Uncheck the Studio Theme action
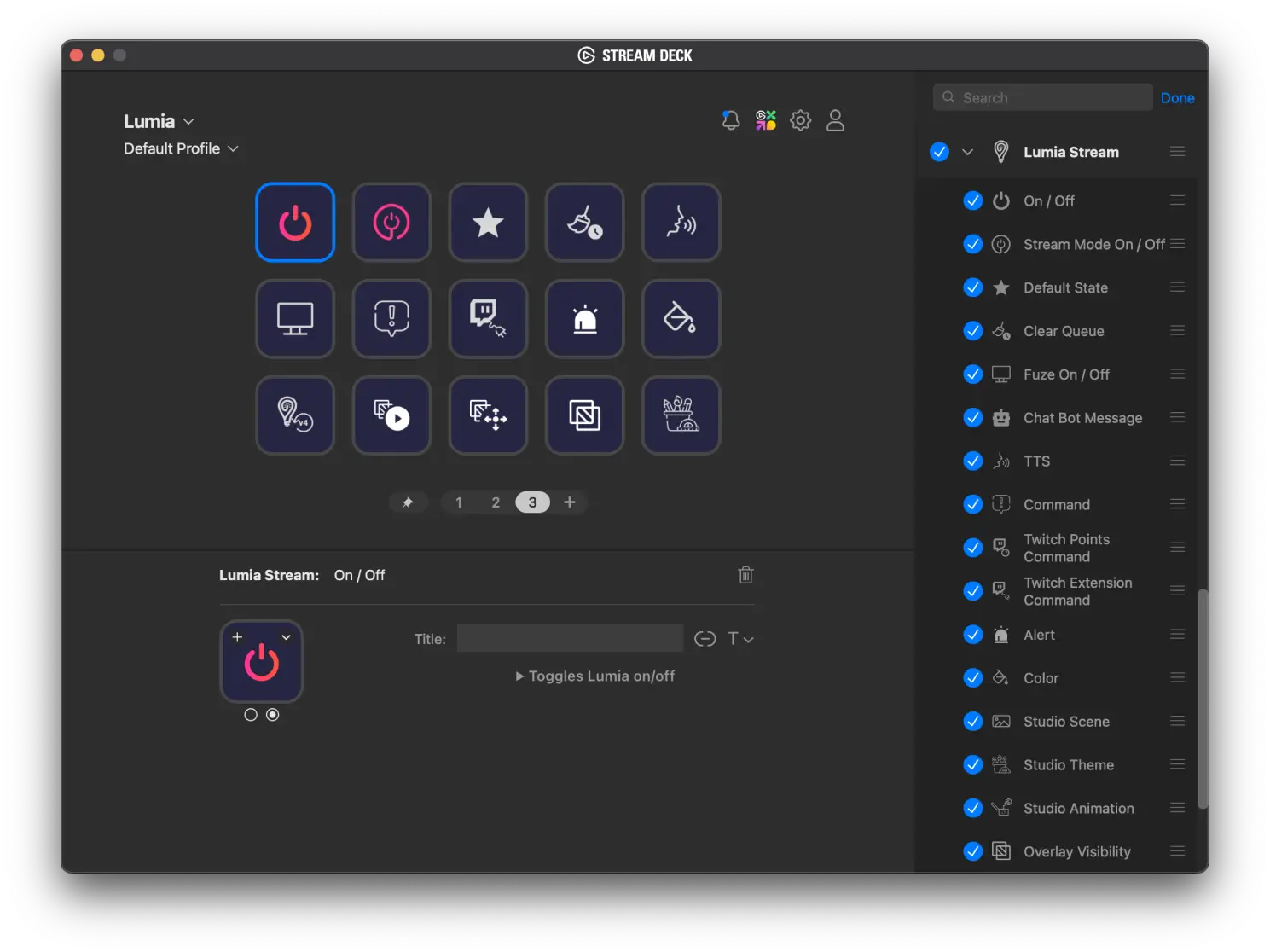 point(972,765)
